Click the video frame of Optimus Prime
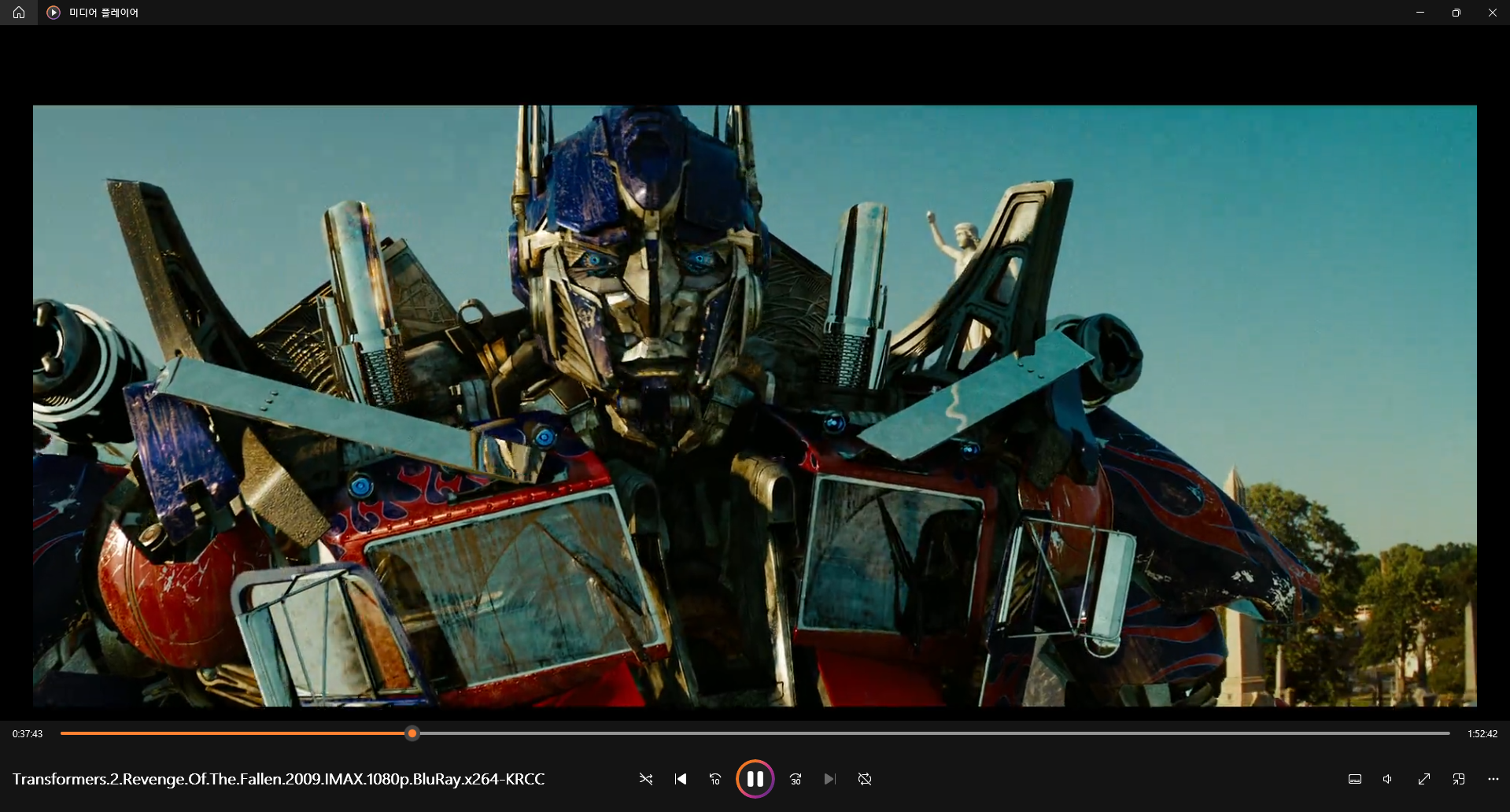The image size is (1510, 812). tap(755, 406)
